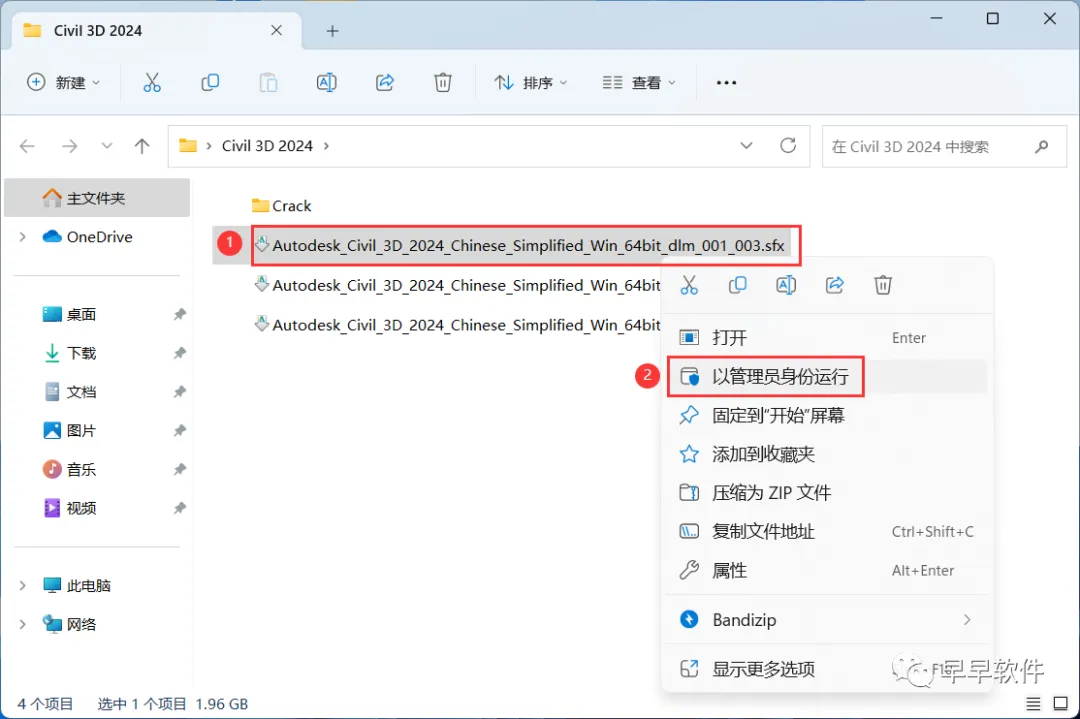Screen dimensions: 1080x719
Task: Click the Copy icon in the context menu
Action: [x=738, y=284]
